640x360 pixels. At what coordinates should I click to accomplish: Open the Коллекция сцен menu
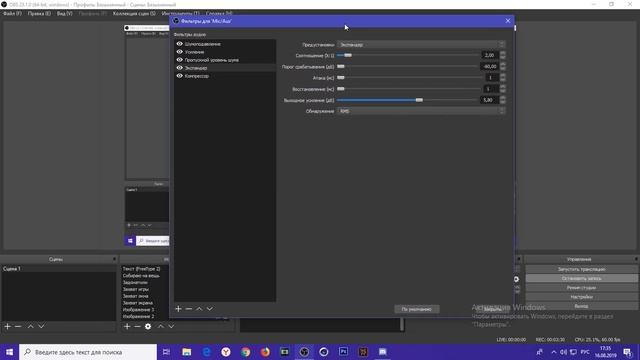click(x=134, y=13)
